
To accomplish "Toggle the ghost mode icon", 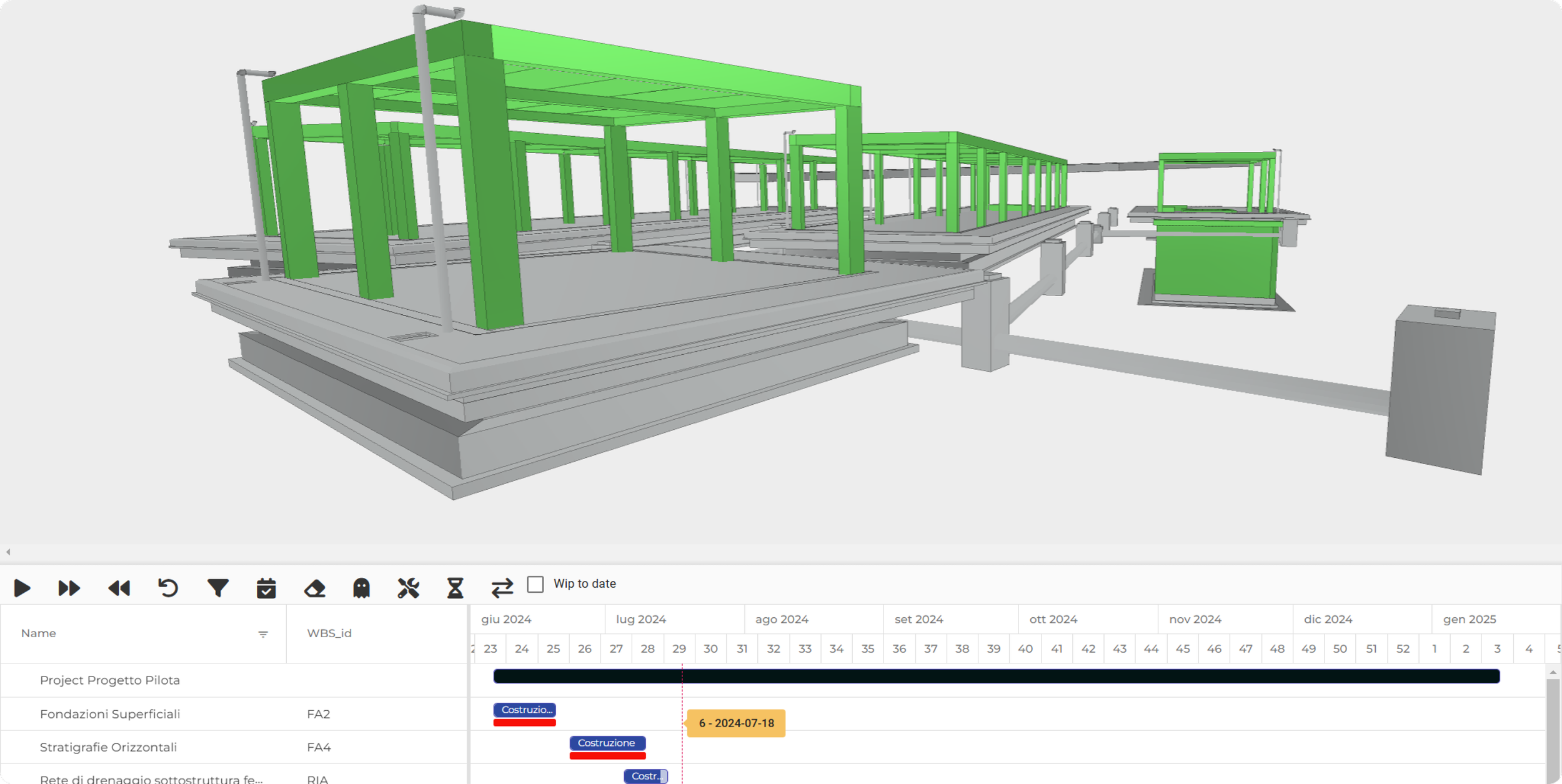I will click(x=362, y=588).
